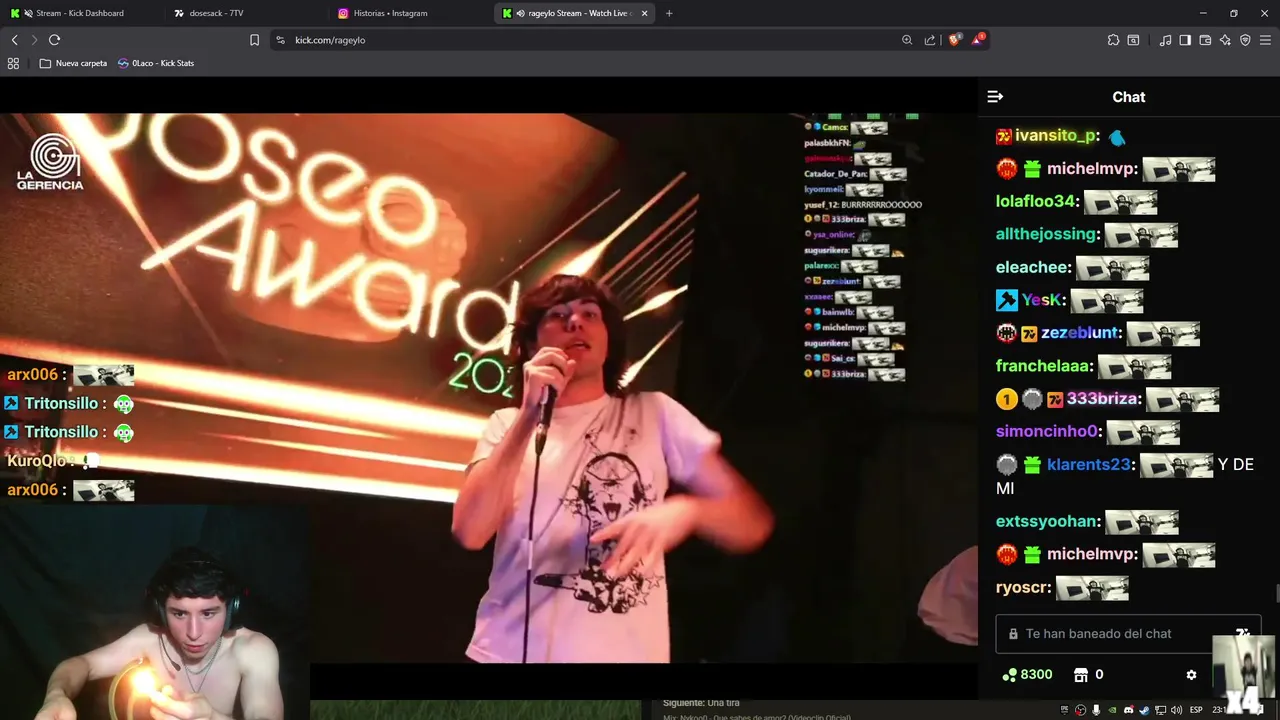Open Leo AI sparkle icon
This screenshot has width=1280, height=720.
tap(1225, 40)
